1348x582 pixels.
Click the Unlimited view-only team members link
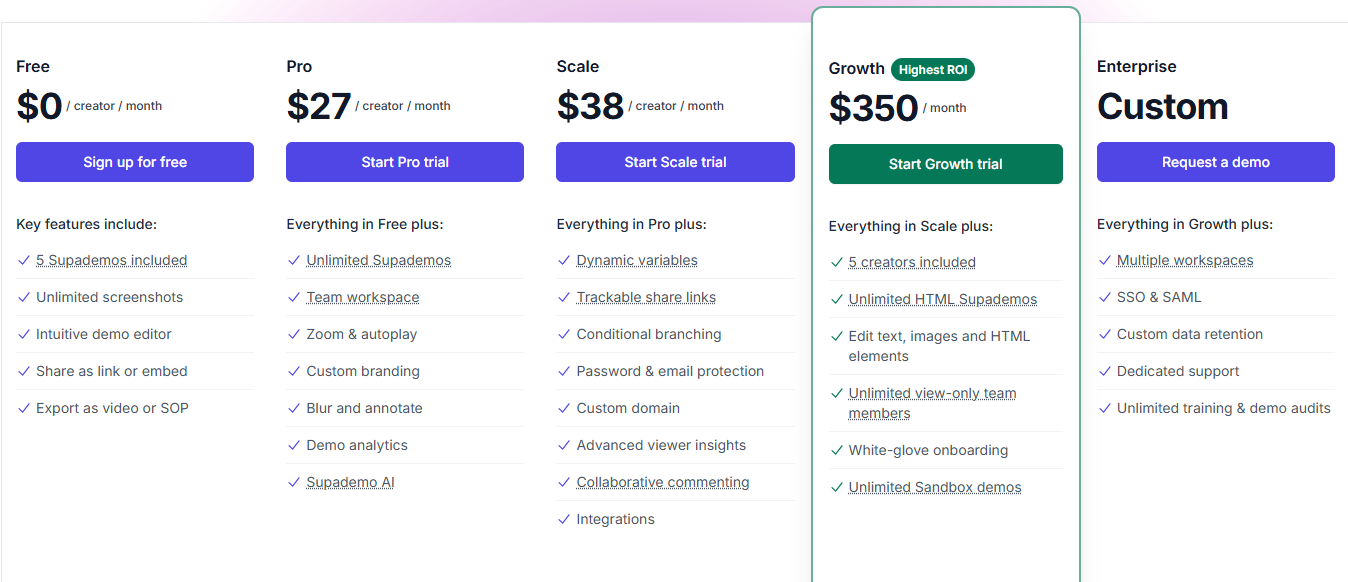[932, 393]
